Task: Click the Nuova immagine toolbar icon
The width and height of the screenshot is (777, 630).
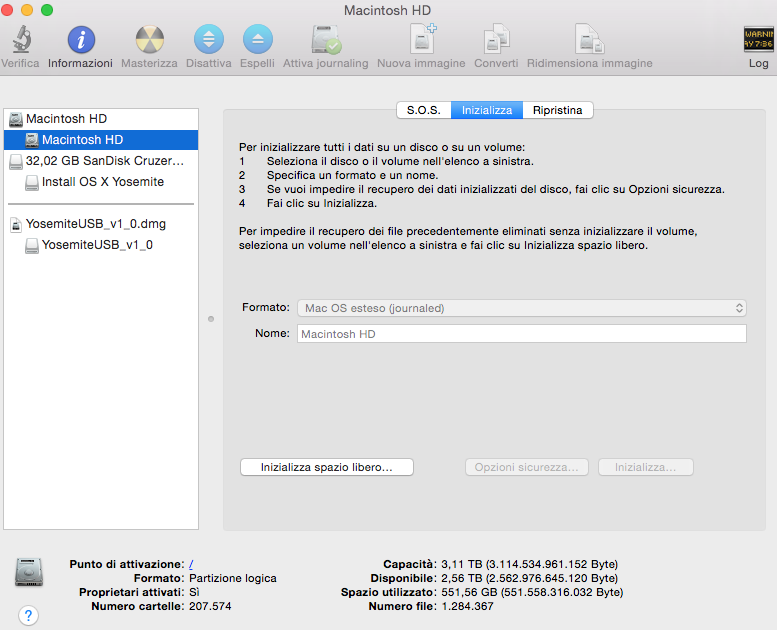Action: (423, 38)
